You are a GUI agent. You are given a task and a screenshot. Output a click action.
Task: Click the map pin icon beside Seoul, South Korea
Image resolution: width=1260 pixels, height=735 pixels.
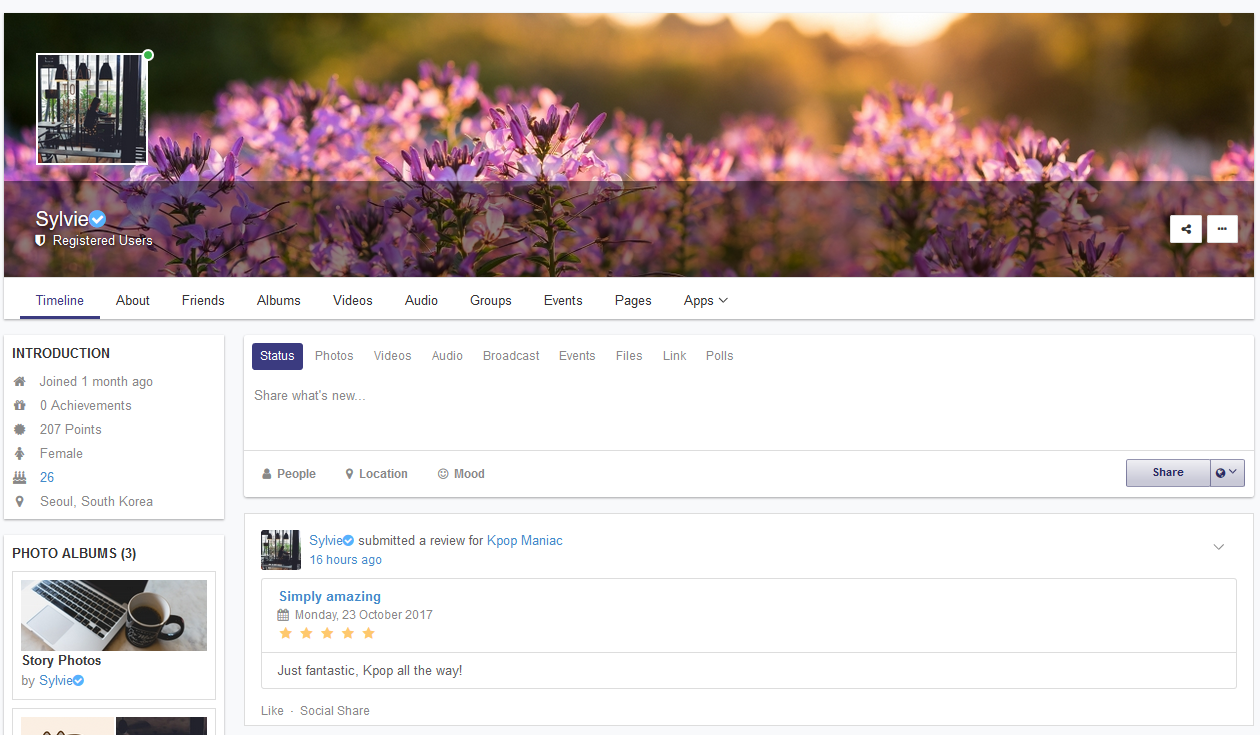tap(20, 501)
